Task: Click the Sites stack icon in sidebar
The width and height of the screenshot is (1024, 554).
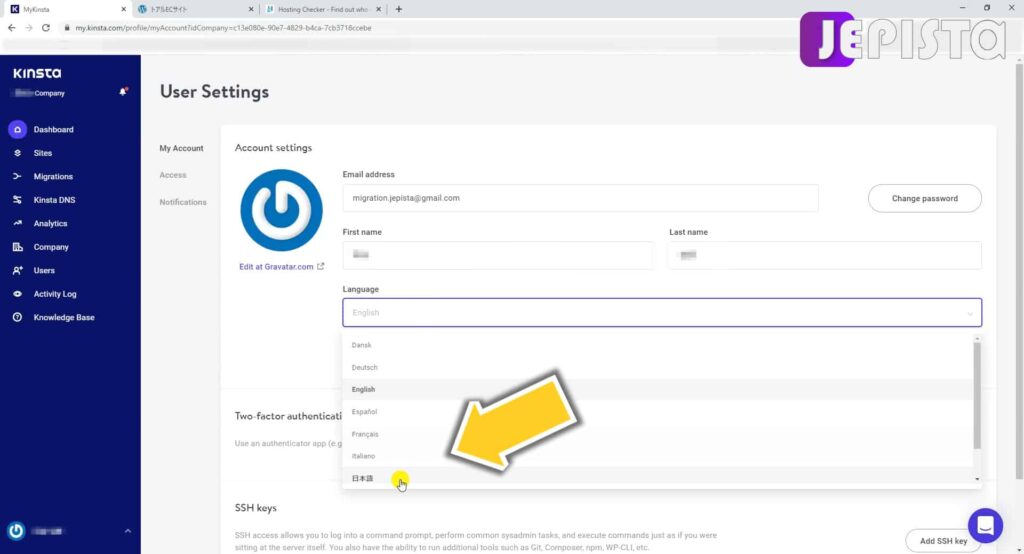Action: tap(18, 153)
